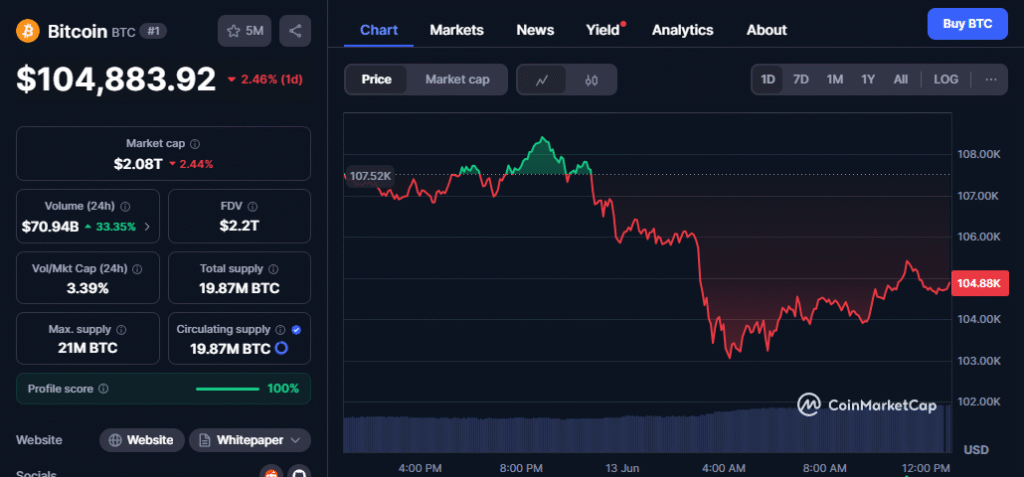Add Bitcoin to watchlist with star button
Screen dimensions: 1024x477
[244, 31]
